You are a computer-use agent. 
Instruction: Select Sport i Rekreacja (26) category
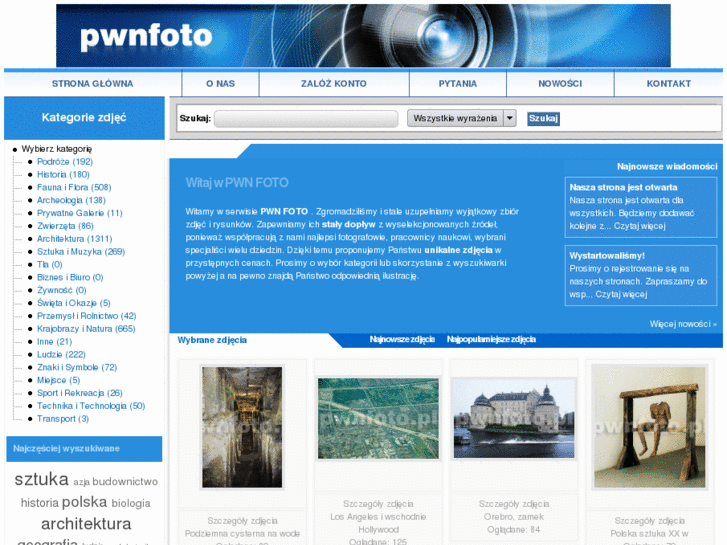click(x=80, y=393)
